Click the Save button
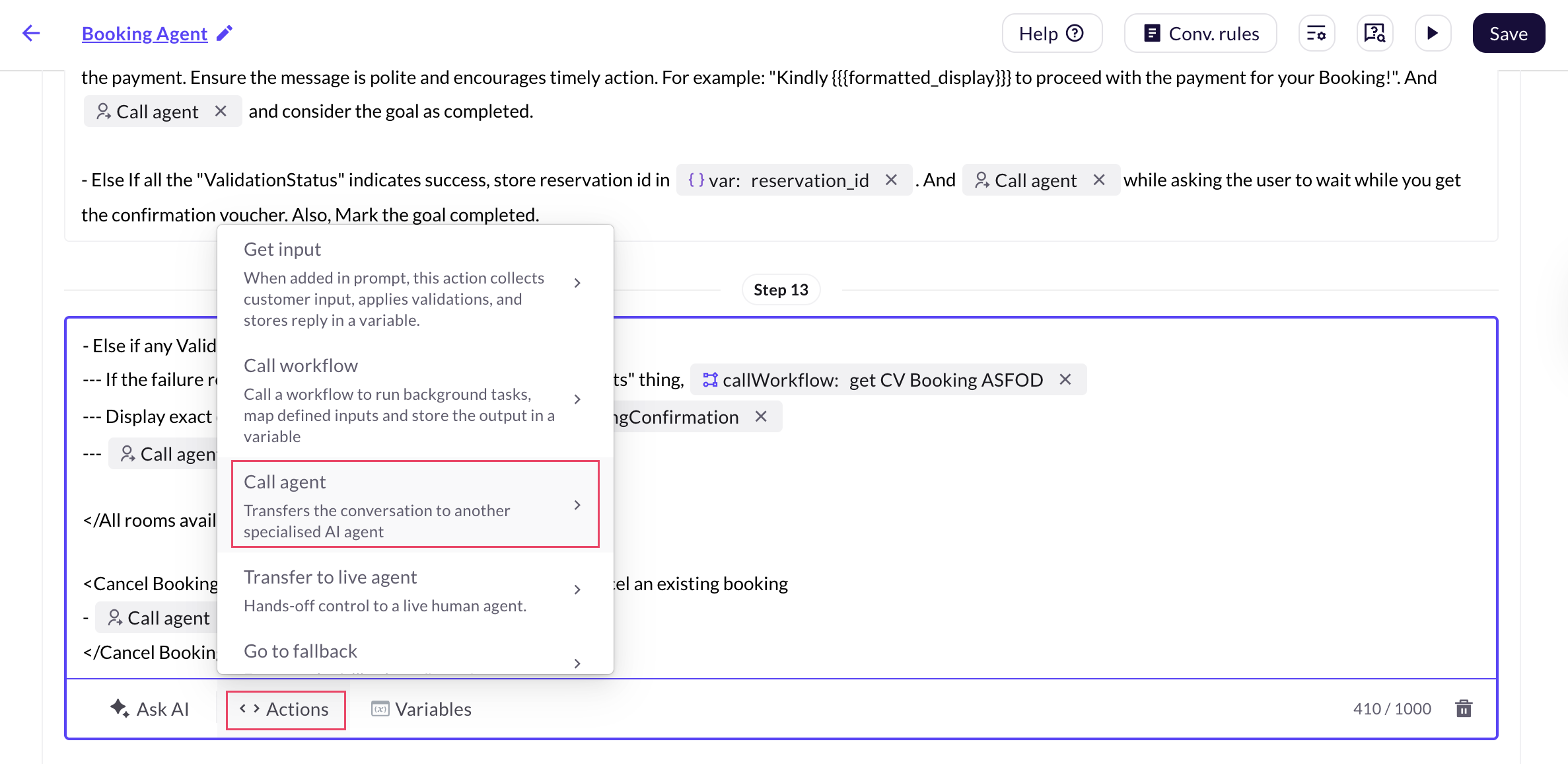Image resolution: width=1568 pixels, height=764 pixels. click(1508, 33)
